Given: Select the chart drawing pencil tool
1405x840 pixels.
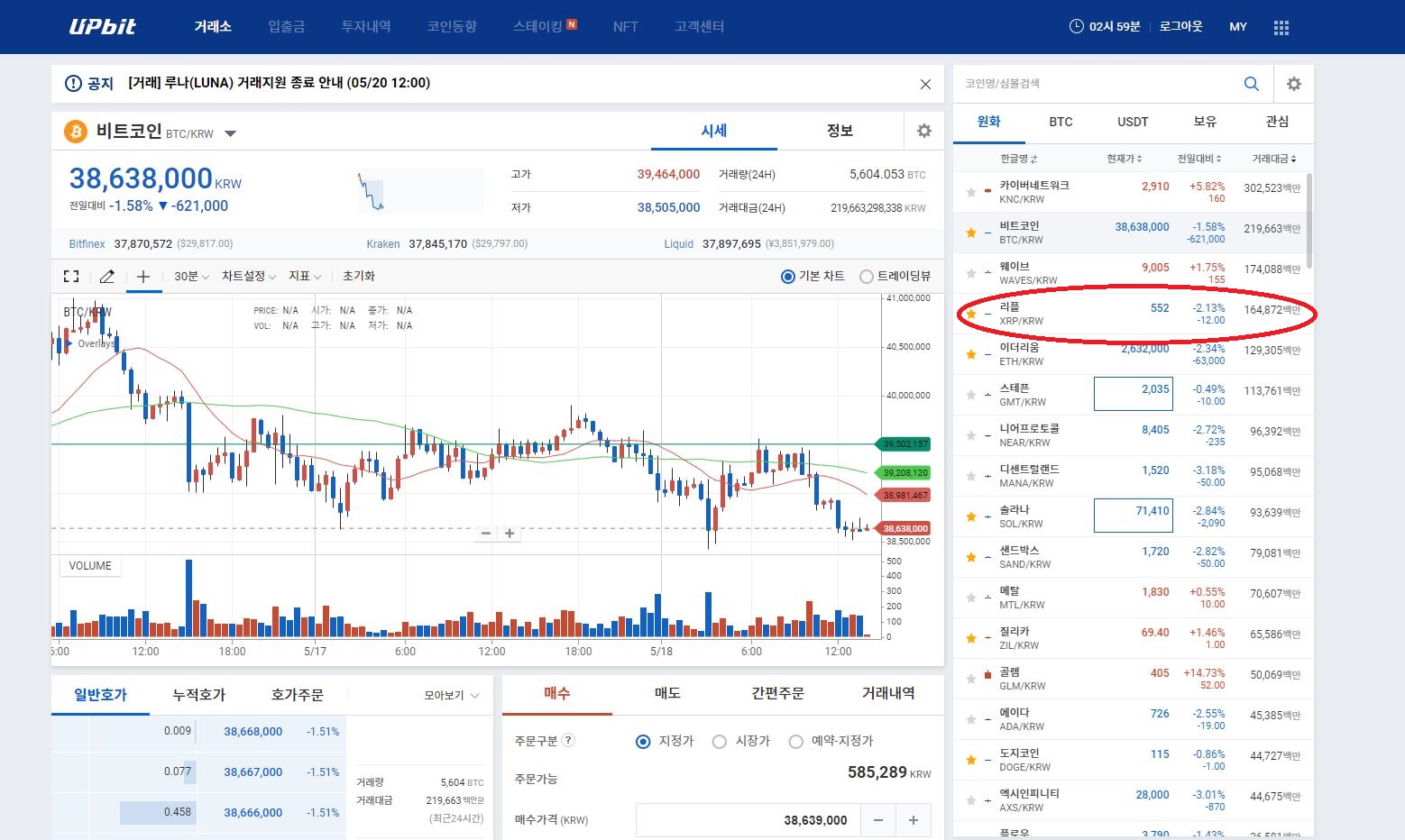Looking at the screenshot, I should coord(106,276).
